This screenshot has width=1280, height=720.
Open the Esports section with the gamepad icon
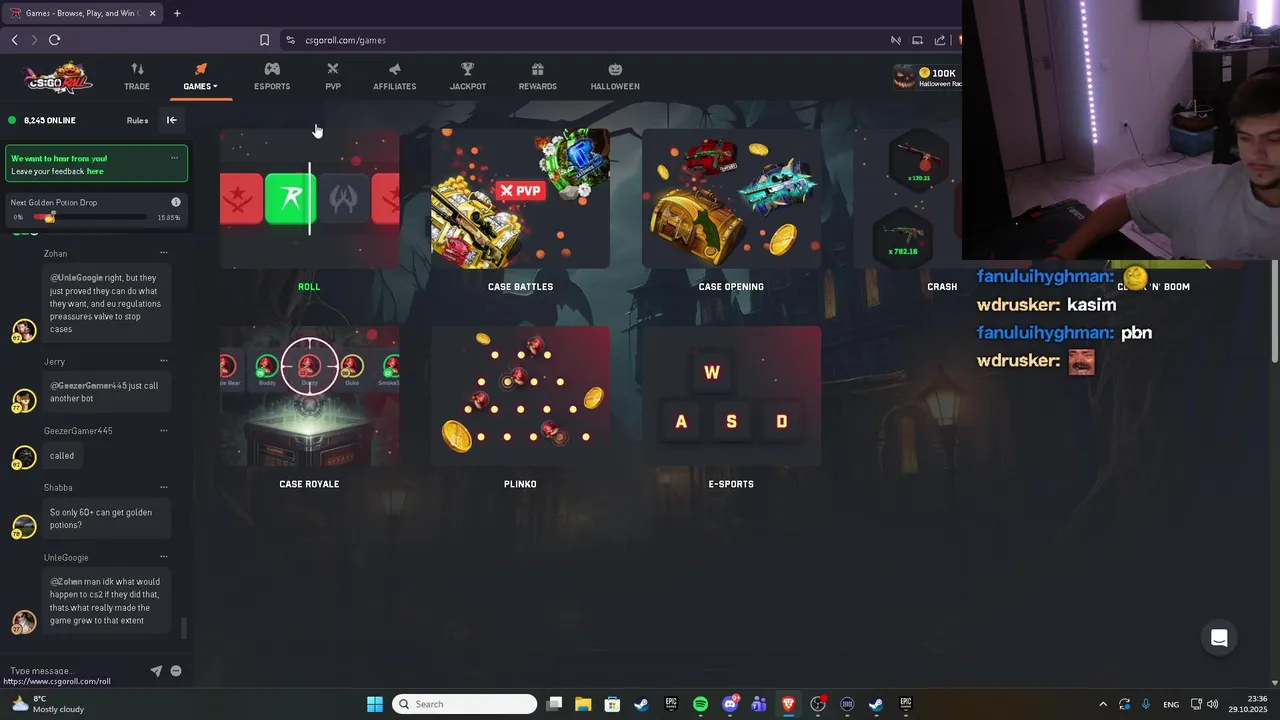272,77
